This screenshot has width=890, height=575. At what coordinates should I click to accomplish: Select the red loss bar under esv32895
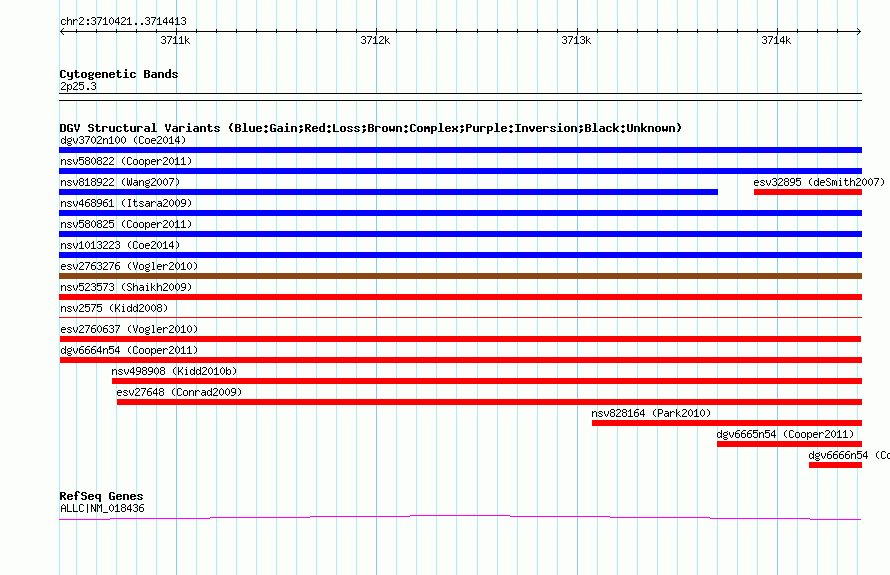tap(808, 192)
